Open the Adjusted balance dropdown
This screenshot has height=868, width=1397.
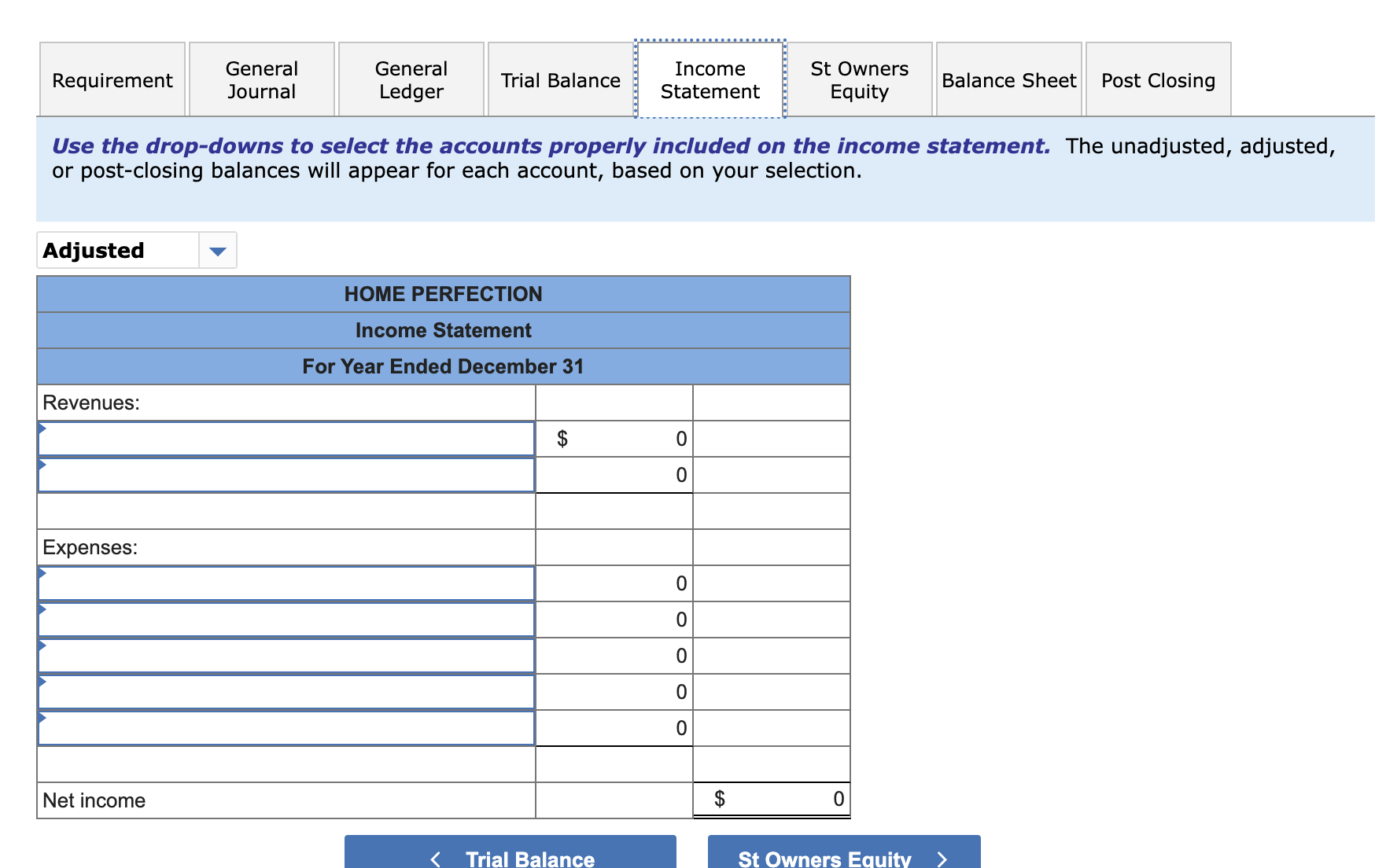[118, 250]
